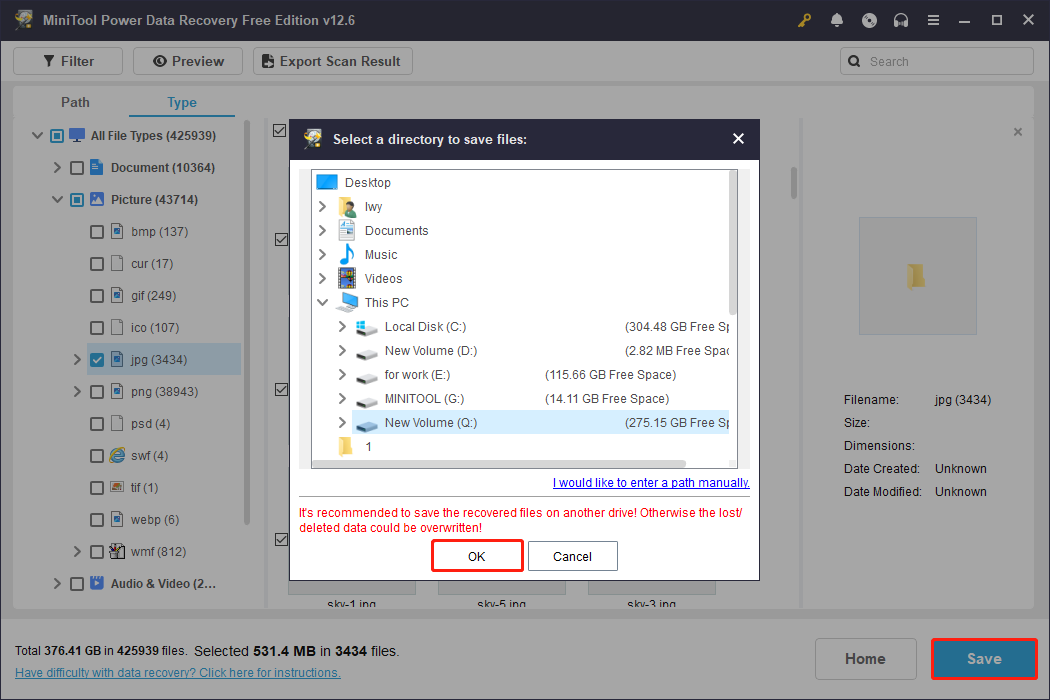Screen dimensions: 1050x700
Task: Click the key license icon in the title bar
Action: pyautogui.click(x=804, y=19)
